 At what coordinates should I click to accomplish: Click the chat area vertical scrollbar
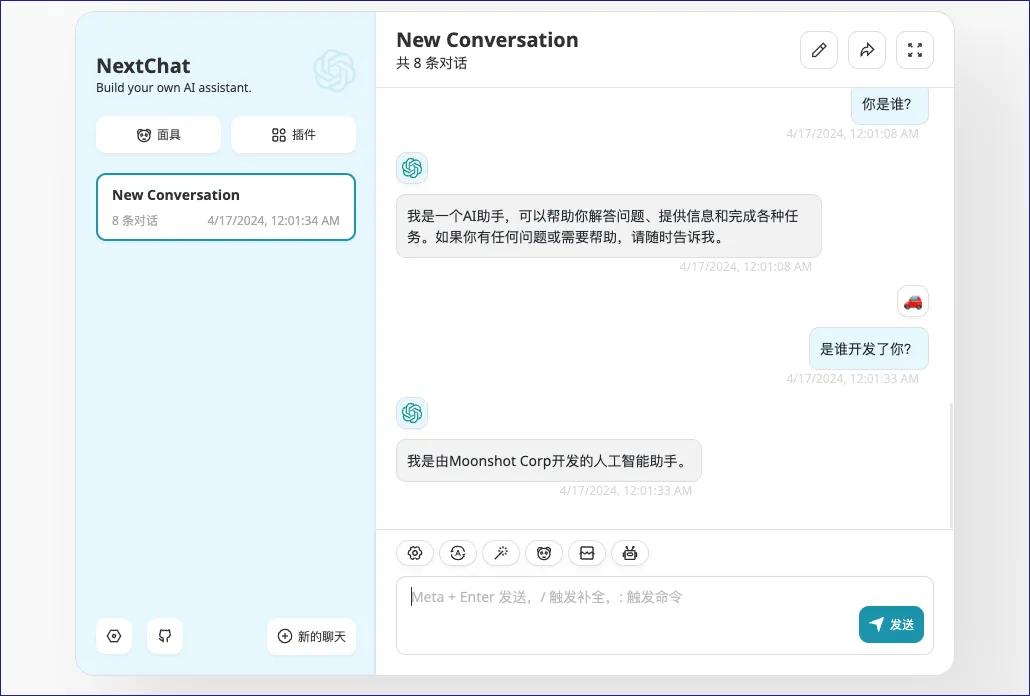950,465
